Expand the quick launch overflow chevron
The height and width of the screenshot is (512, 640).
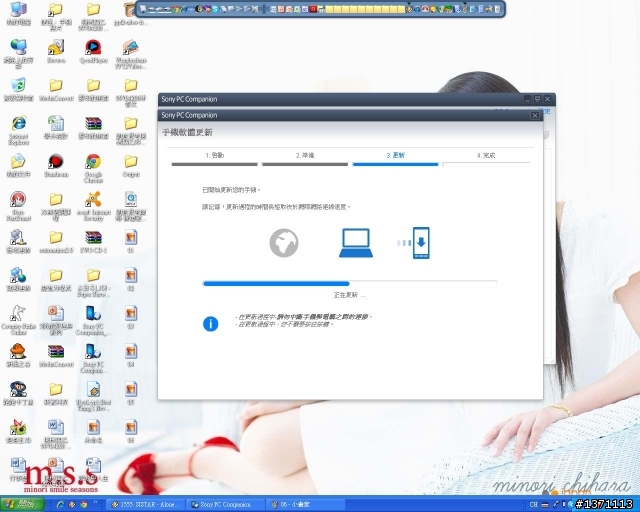tap(96, 502)
